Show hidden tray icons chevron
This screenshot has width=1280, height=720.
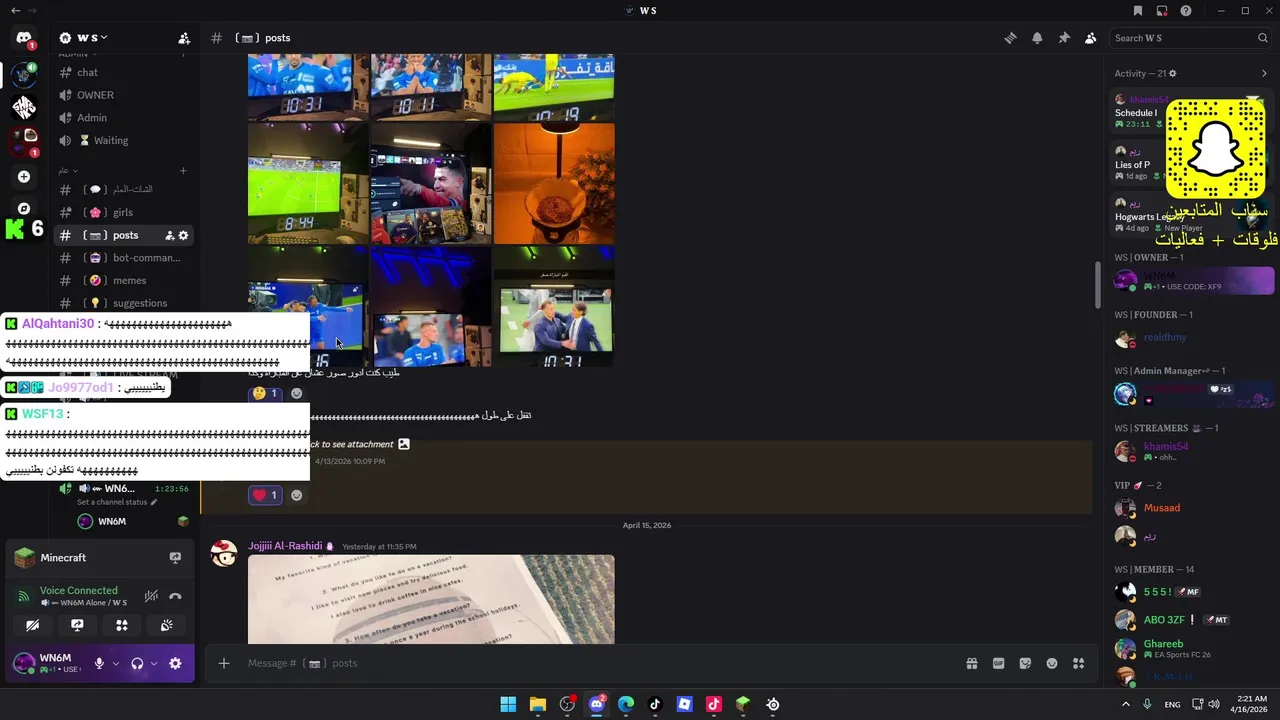coord(1126,704)
